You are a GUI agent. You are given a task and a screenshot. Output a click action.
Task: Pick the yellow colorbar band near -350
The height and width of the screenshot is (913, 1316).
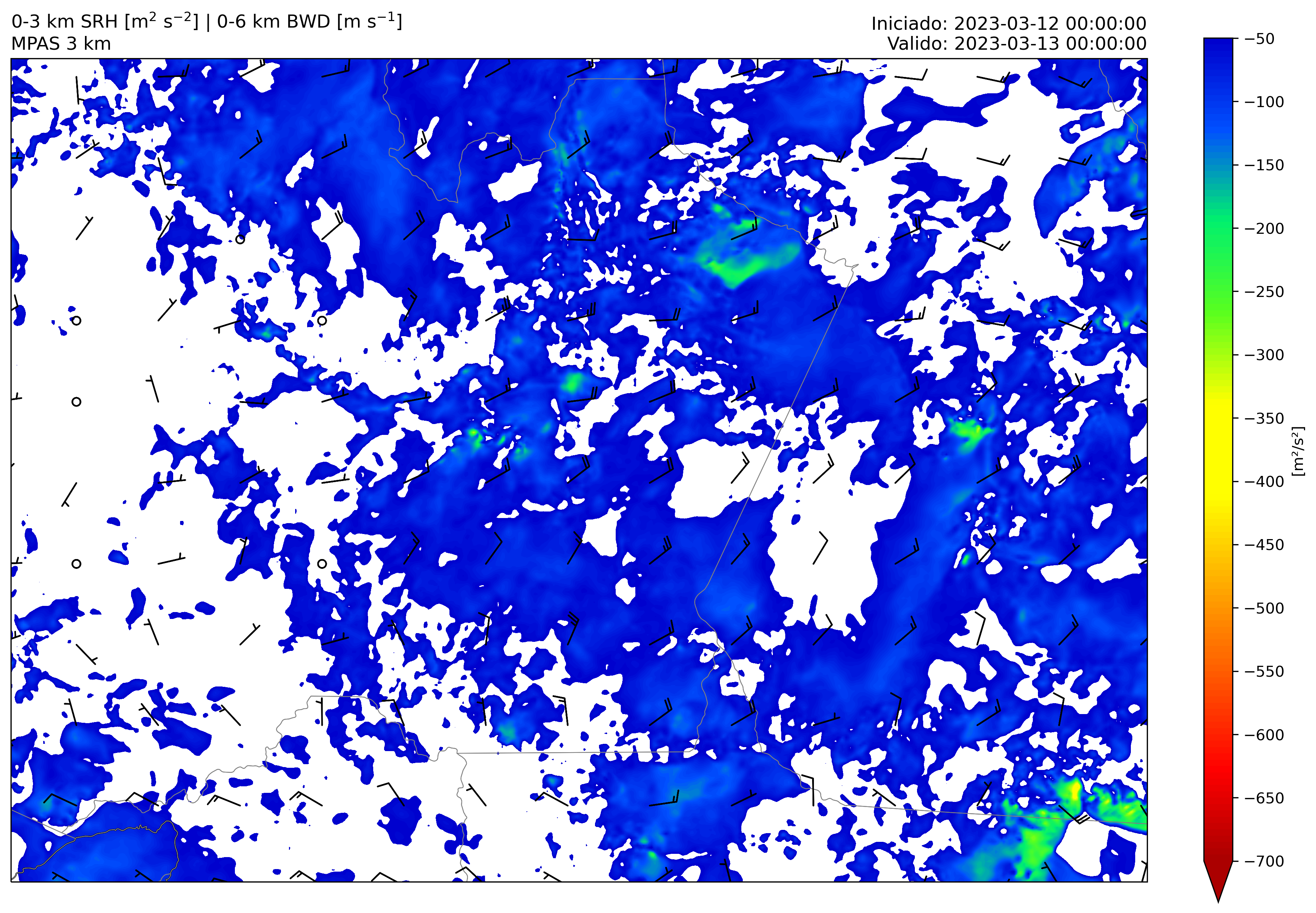coord(1218,418)
